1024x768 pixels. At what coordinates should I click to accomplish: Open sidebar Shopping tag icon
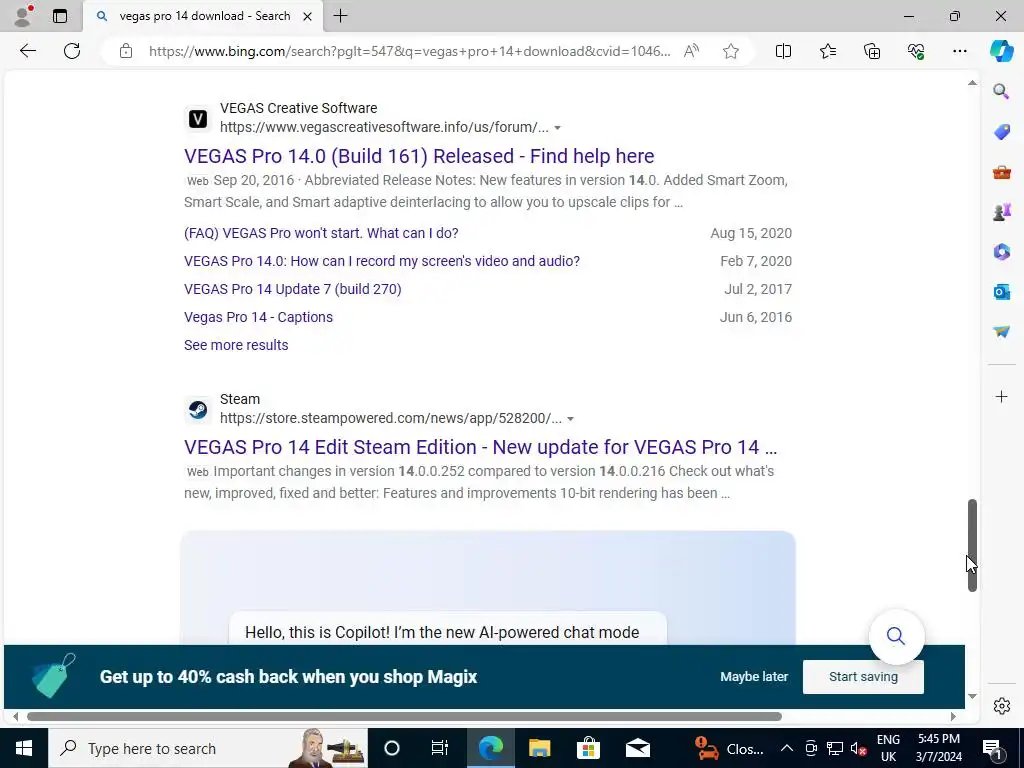(1001, 131)
